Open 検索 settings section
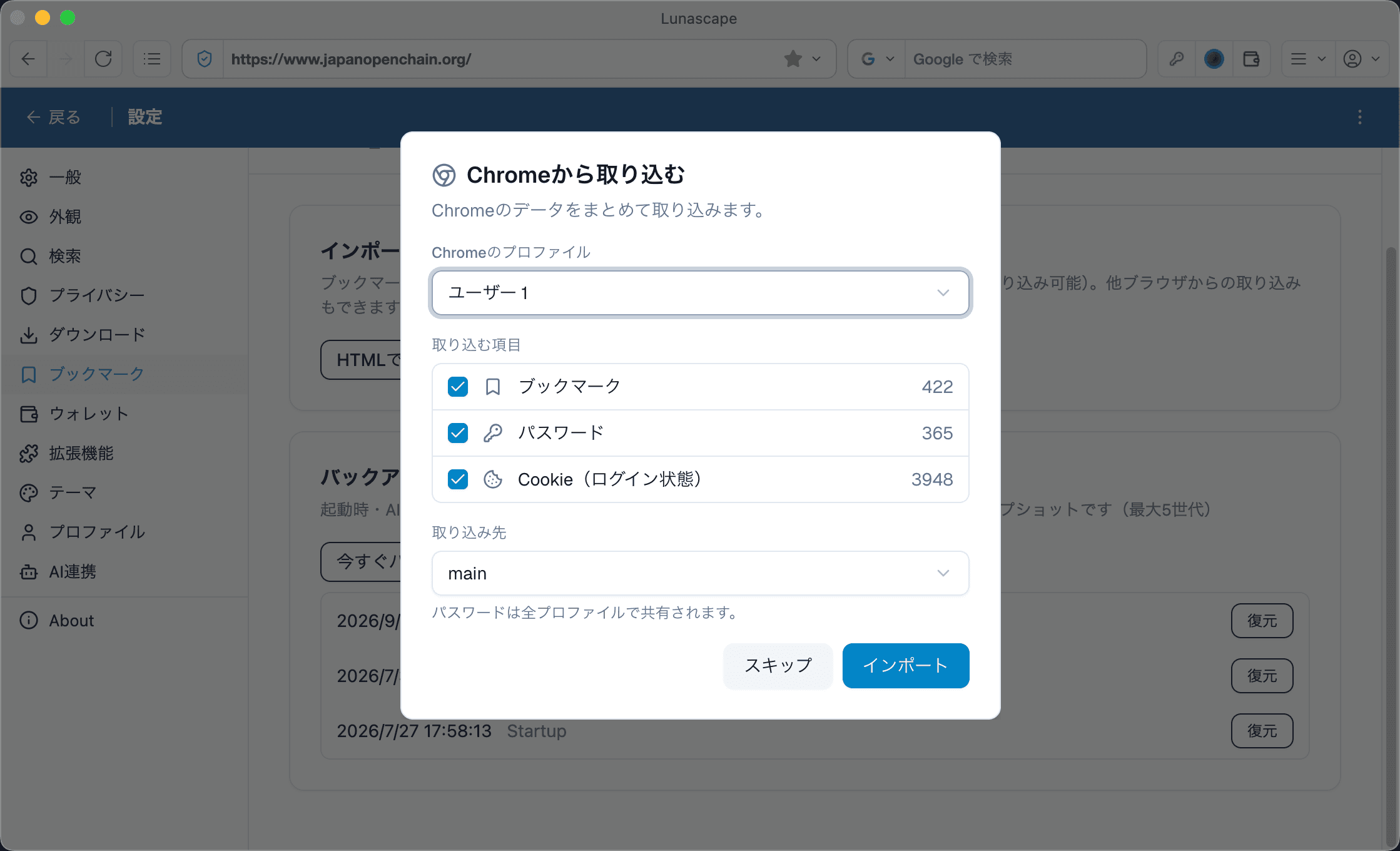 [124, 256]
